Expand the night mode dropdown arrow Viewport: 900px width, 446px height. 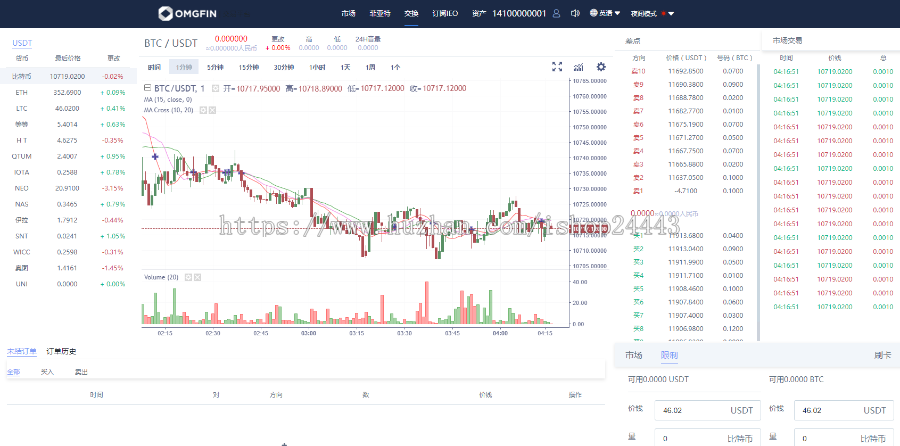tap(671, 13)
